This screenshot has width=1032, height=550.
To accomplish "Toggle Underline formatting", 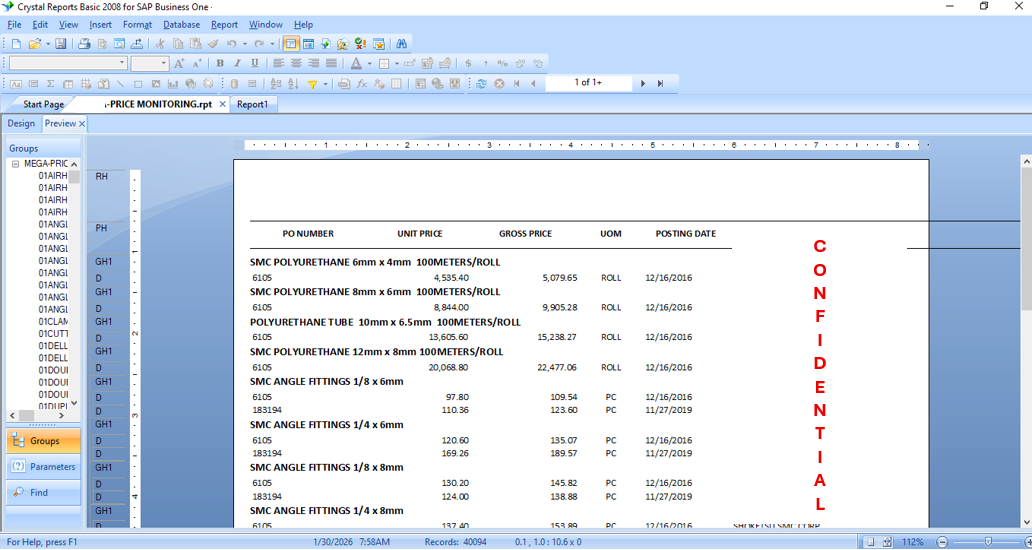I will click(x=254, y=64).
